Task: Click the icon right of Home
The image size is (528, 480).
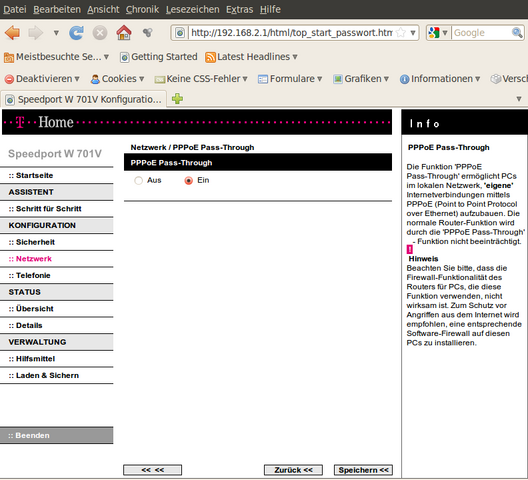Action: click(x=147, y=33)
